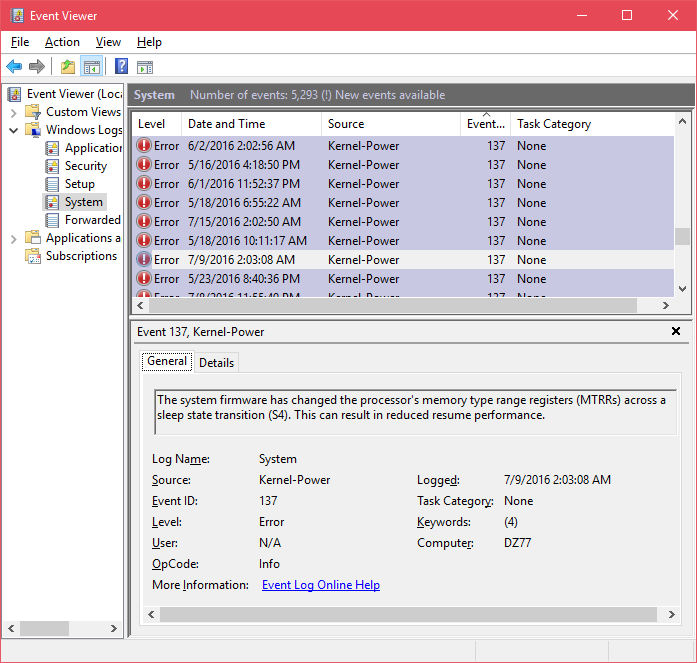Toggle the Show/Hide Console Tree icon
Image resolution: width=697 pixels, height=663 pixels.
(92, 67)
